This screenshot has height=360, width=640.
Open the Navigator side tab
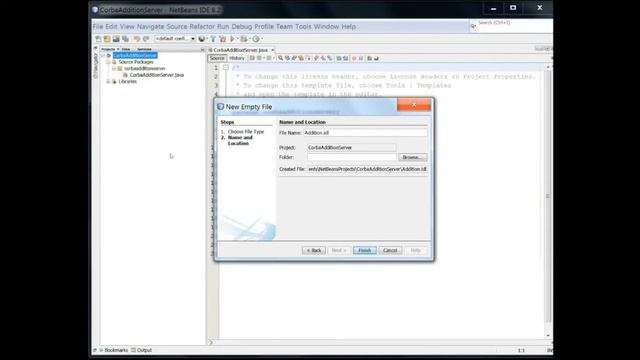pyautogui.click(x=96, y=65)
